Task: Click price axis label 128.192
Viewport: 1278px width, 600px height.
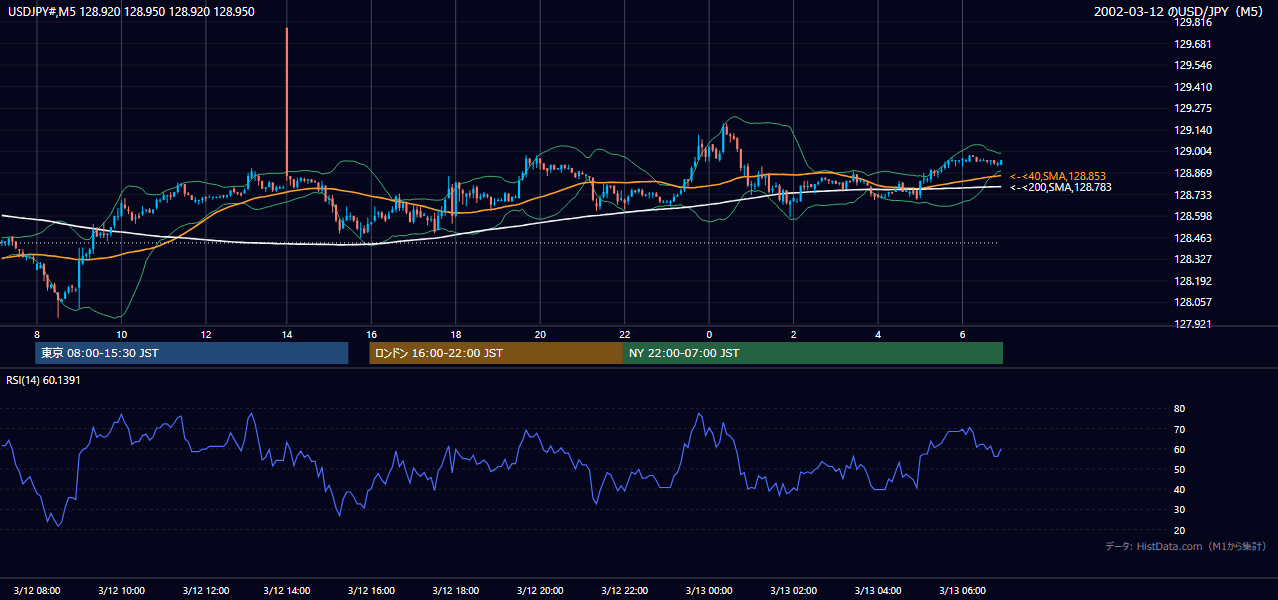Action: click(1193, 281)
